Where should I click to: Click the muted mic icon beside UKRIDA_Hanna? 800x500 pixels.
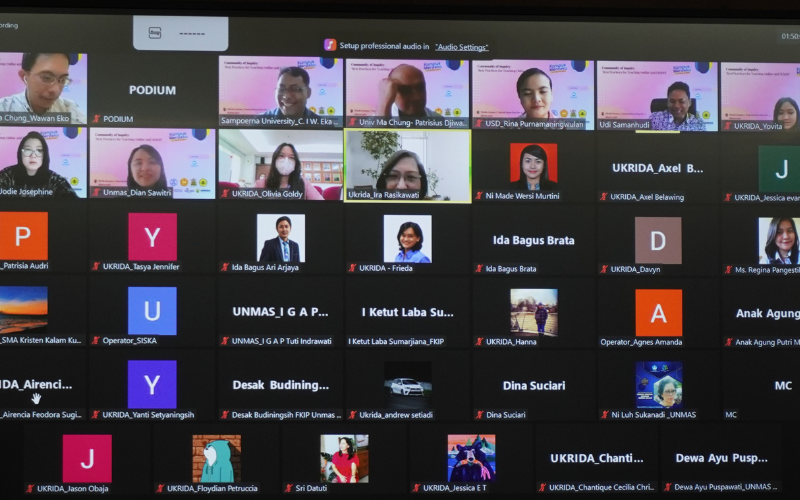[x=479, y=342]
